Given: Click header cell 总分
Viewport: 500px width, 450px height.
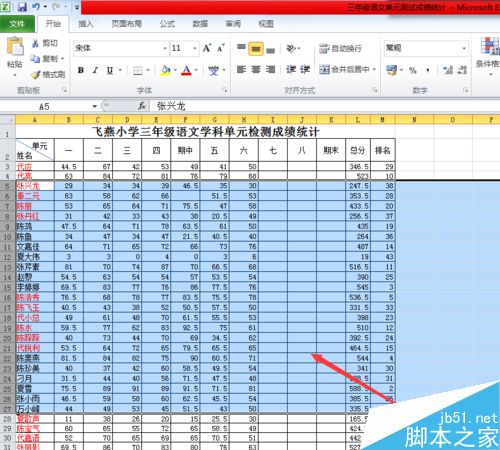Looking at the screenshot, I should 358,150.
